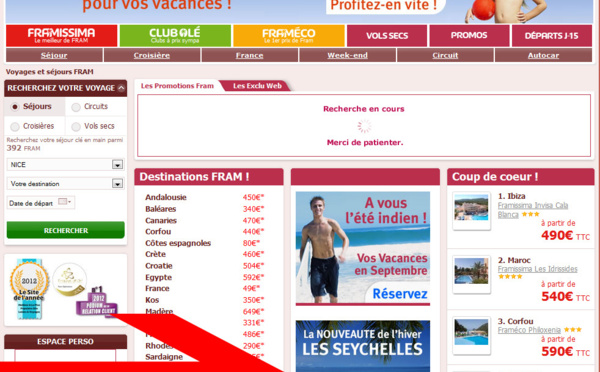Click the Podium de la Relation Client badge
The width and height of the screenshot is (600, 372).
click(x=97, y=301)
